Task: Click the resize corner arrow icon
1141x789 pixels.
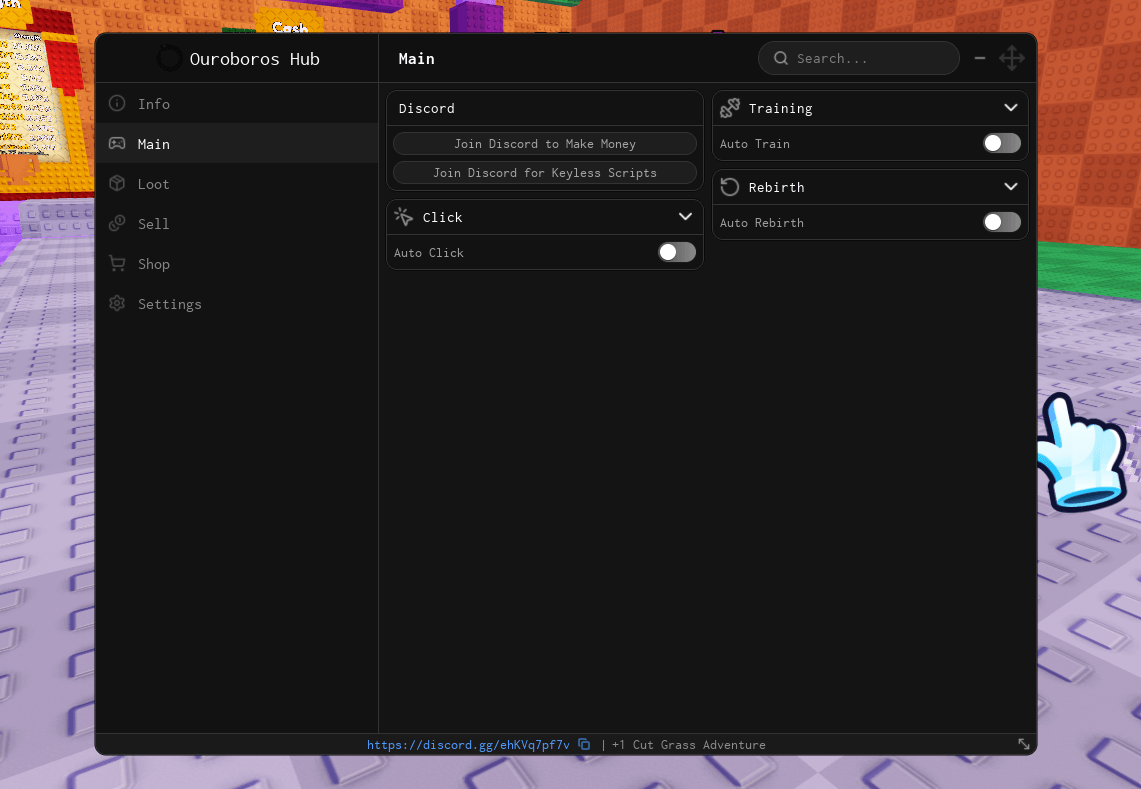Action: [1024, 744]
